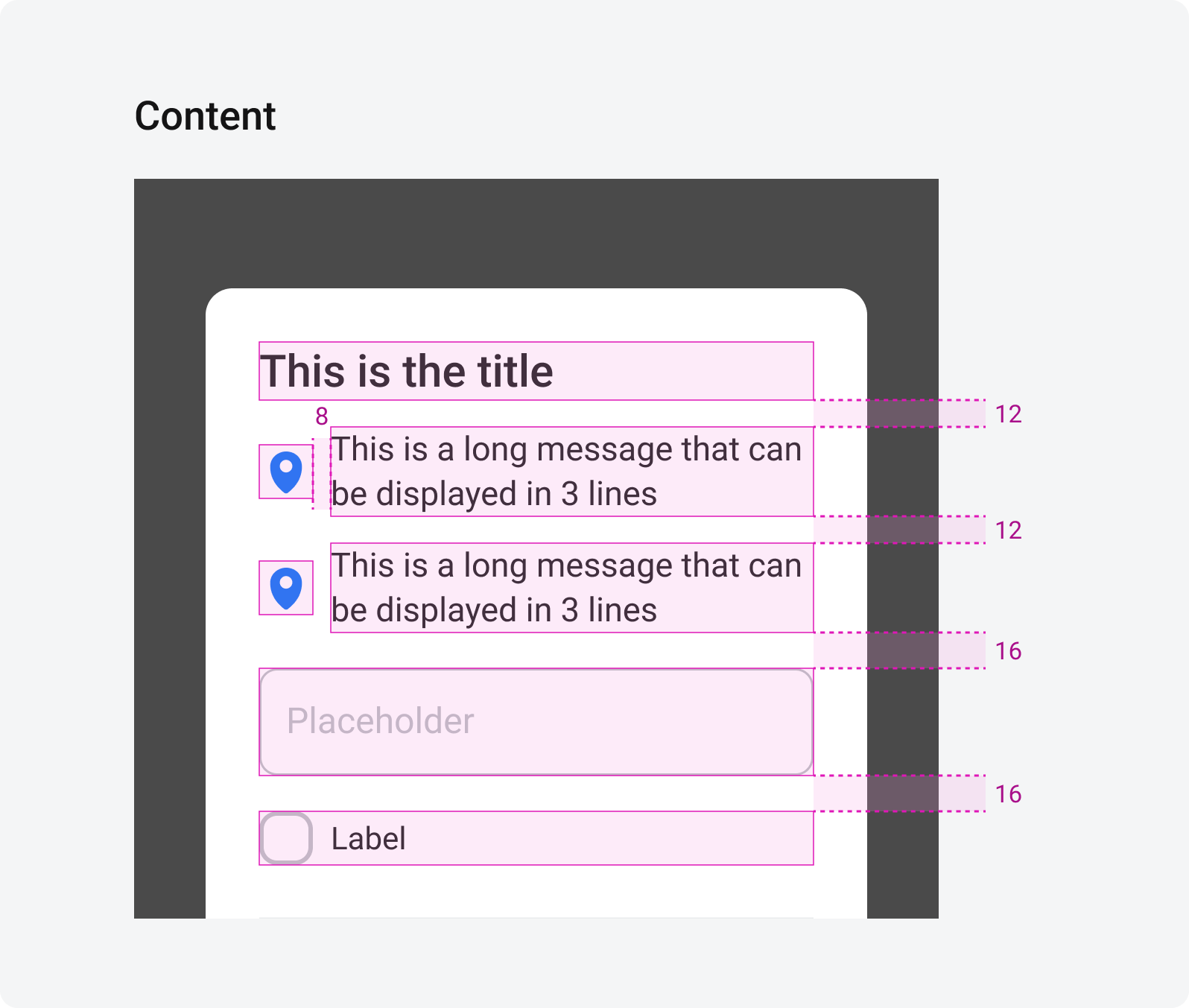This screenshot has width=1189, height=1008.
Task: Click the second long message text block
Action: [568, 588]
